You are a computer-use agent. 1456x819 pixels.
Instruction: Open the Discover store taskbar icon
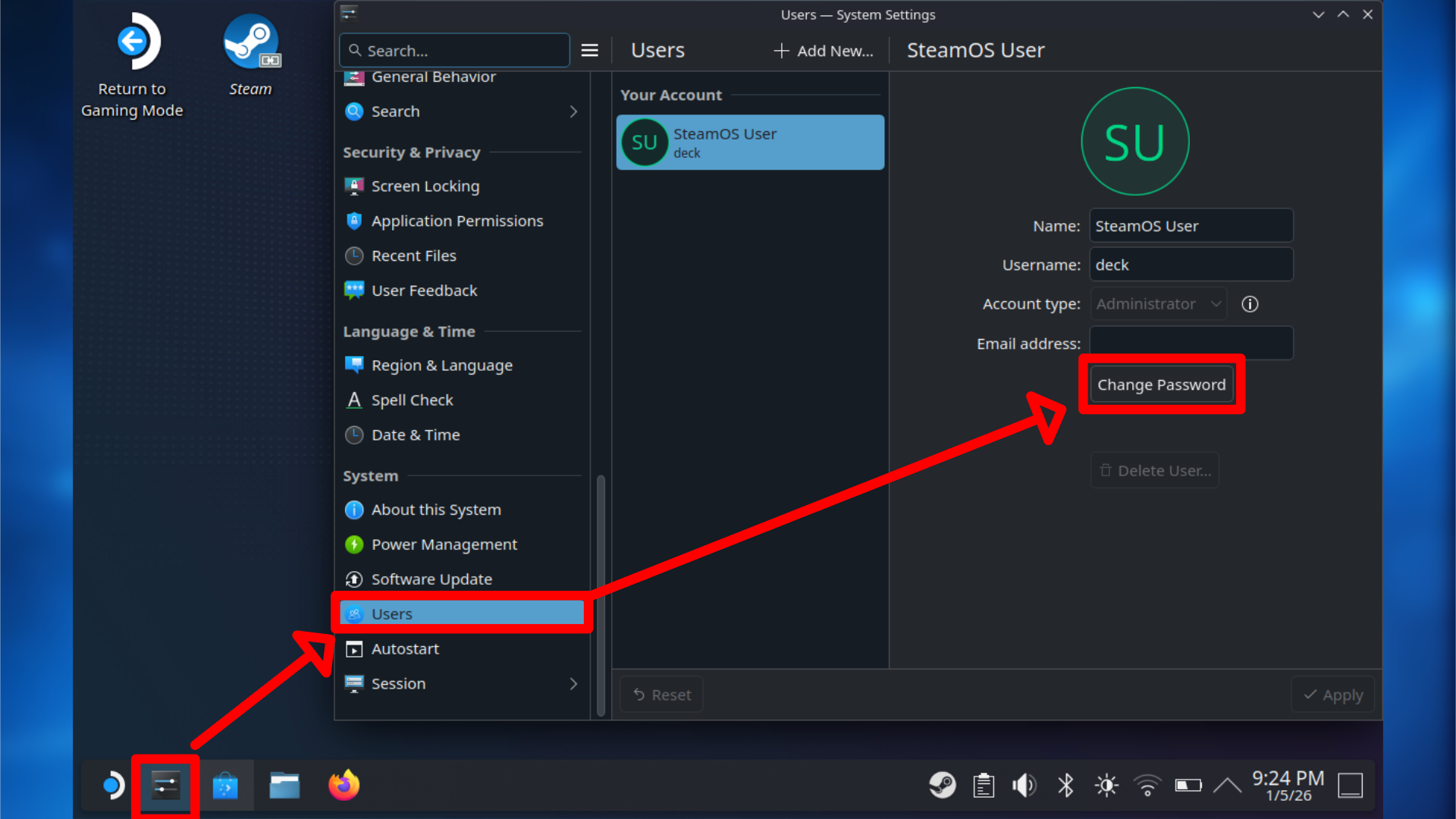[225, 786]
